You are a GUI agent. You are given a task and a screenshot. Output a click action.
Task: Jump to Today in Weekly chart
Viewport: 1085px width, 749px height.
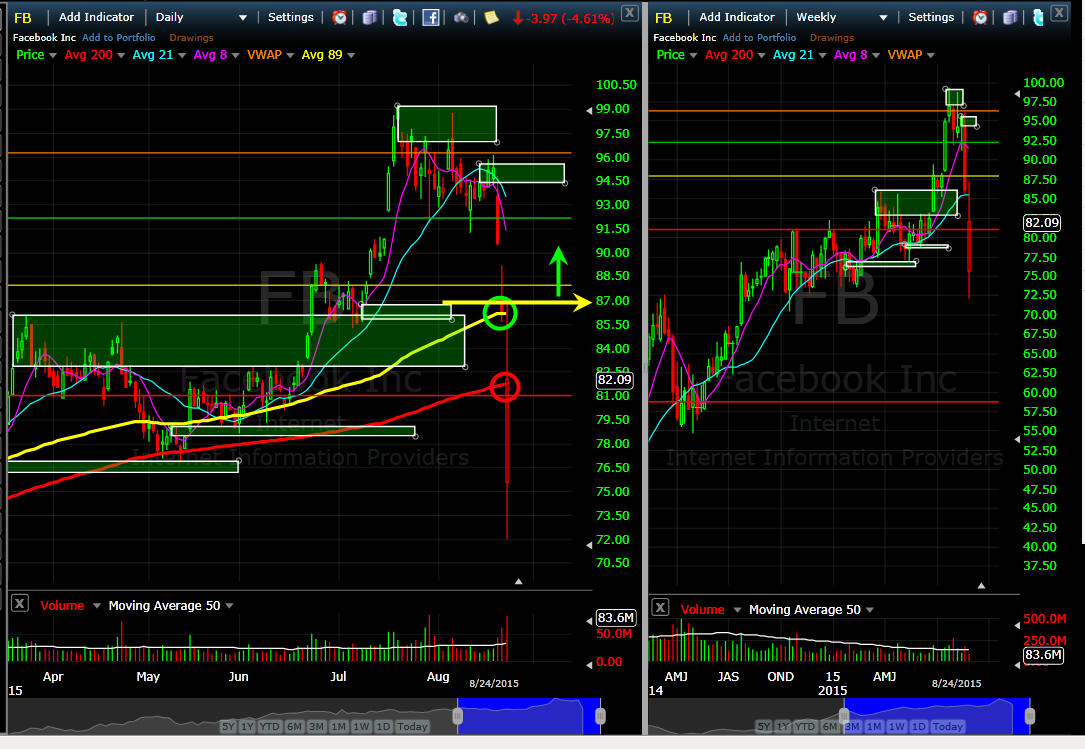tap(947, 727)
